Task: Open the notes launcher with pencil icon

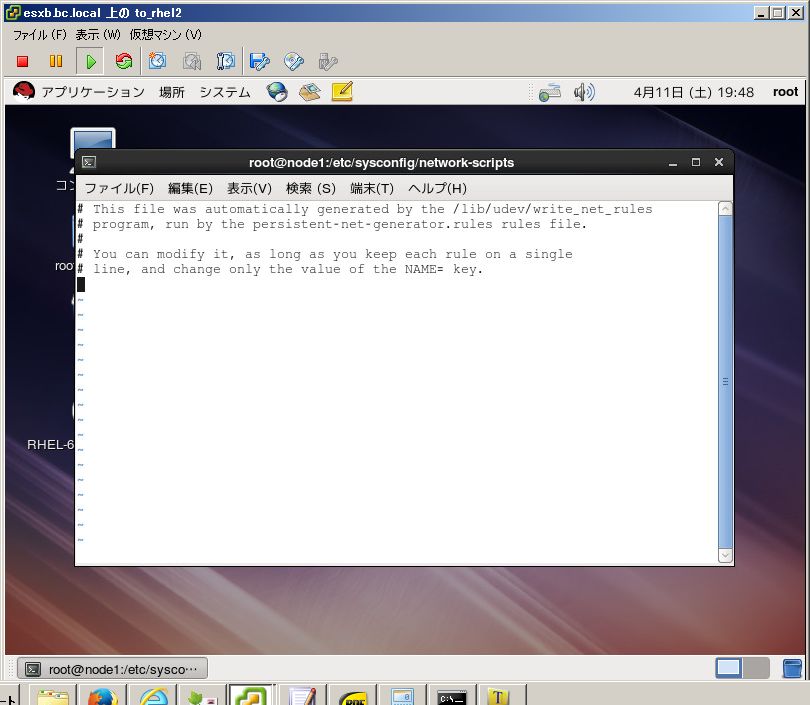Action: tap(342, 91)
